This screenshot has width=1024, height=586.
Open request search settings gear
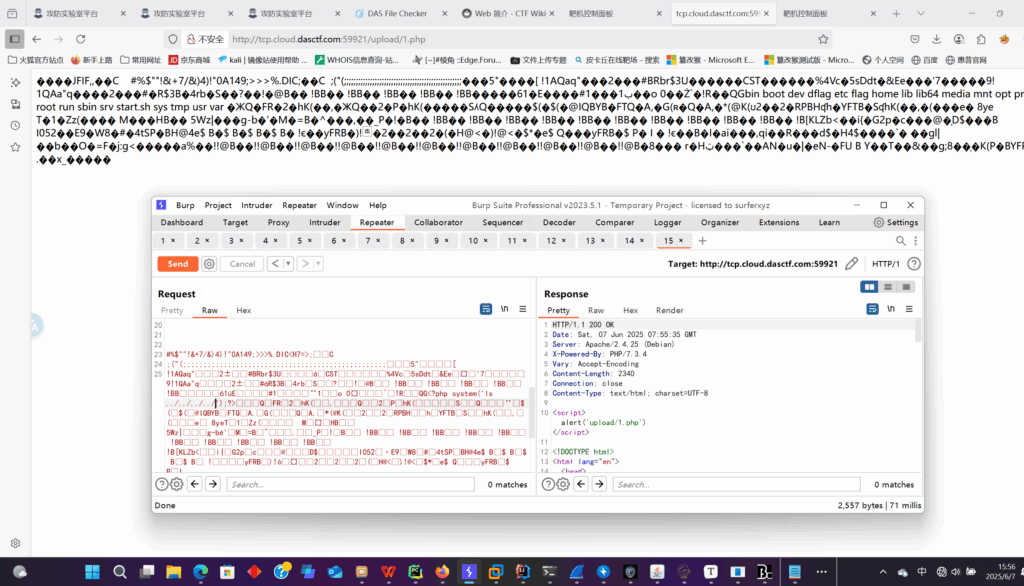(x=176, y=484)
